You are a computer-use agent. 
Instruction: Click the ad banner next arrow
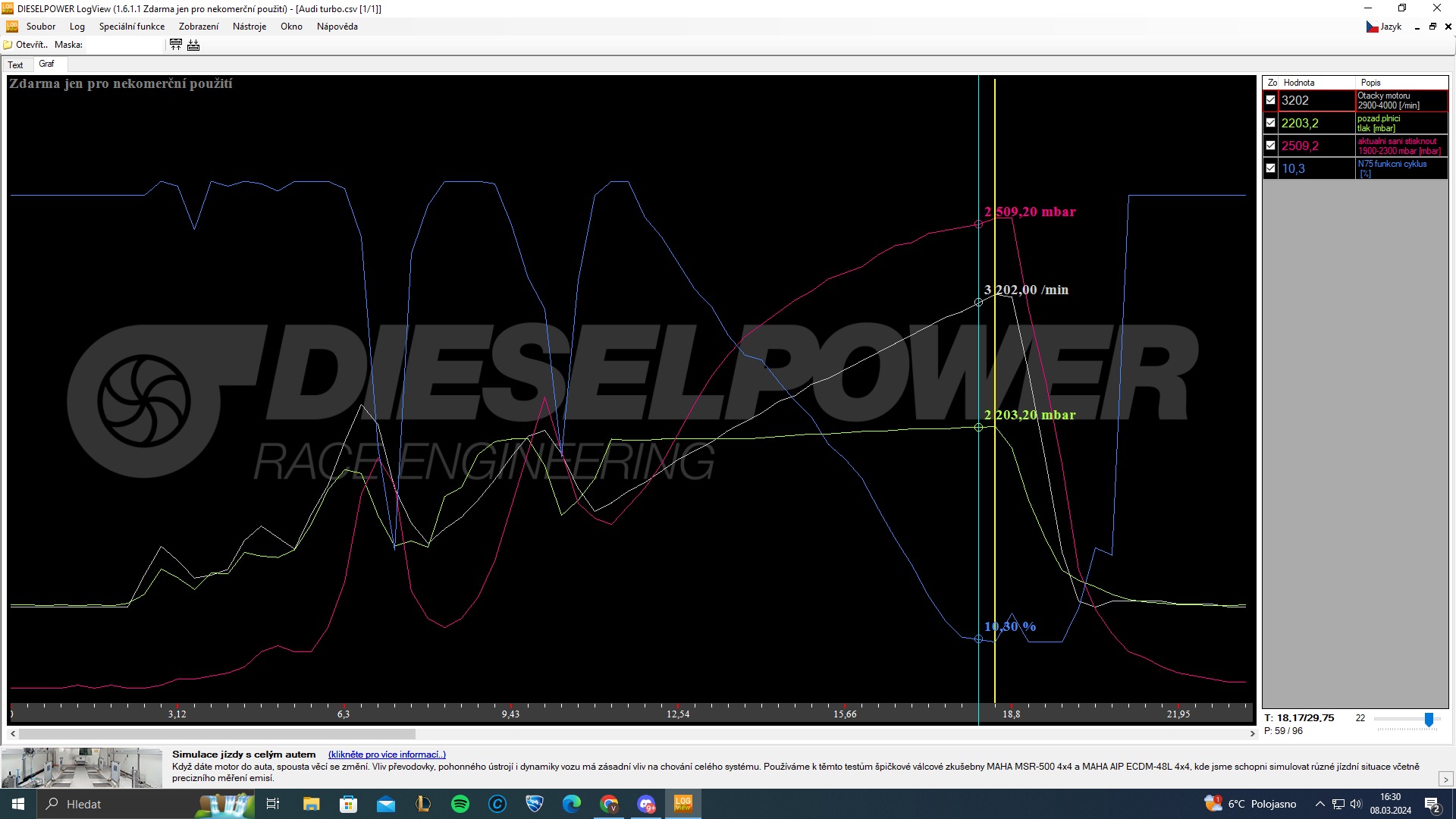coord(1445,780)
